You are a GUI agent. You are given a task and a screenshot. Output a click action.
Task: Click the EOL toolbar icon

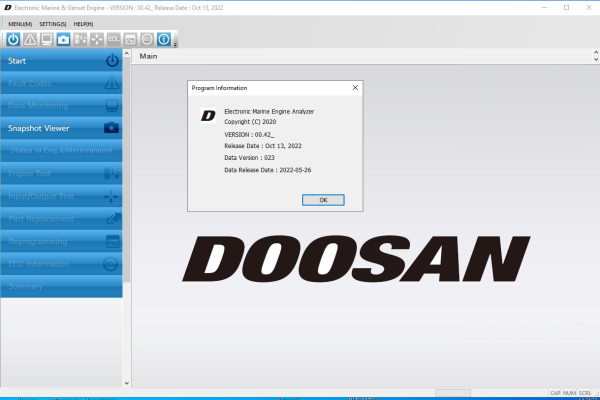click(x=114, y=39)
